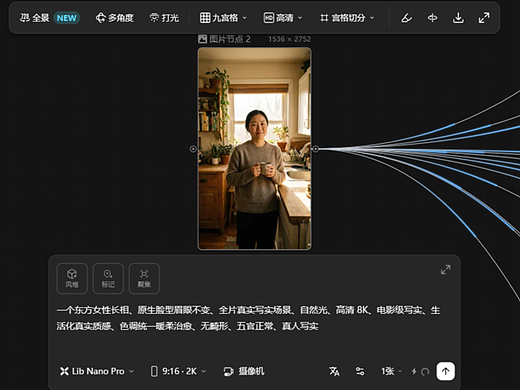The image size is (520, 390).
Task: Click the 标记 marker button
Action: pyautogui.click(x=108, y=278)
